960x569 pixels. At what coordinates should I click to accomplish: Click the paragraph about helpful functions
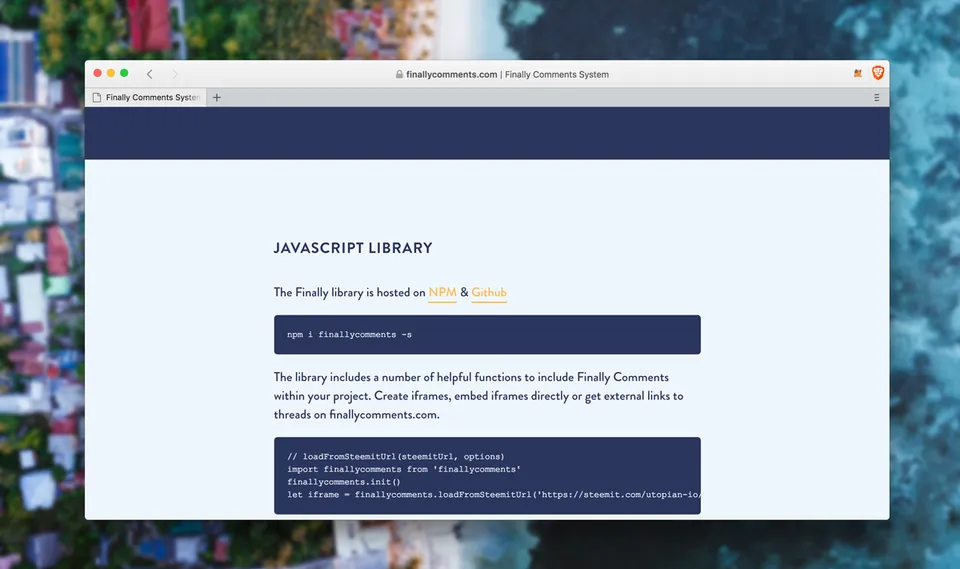478,396
